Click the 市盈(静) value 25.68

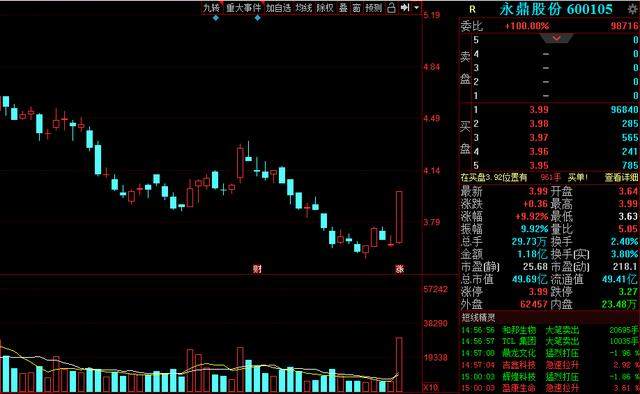pyautogui.click(x=535, y=267)
